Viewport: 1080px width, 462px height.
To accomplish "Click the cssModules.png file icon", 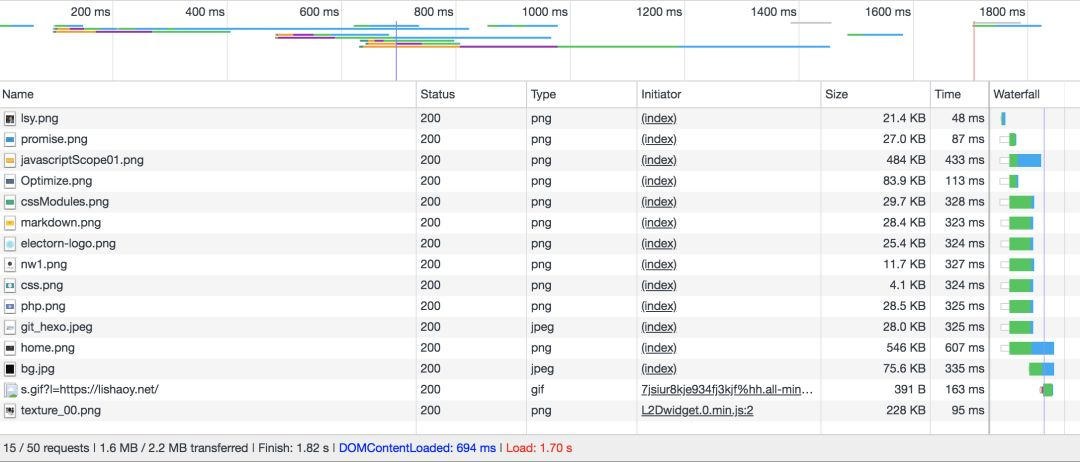I will 11,202.
